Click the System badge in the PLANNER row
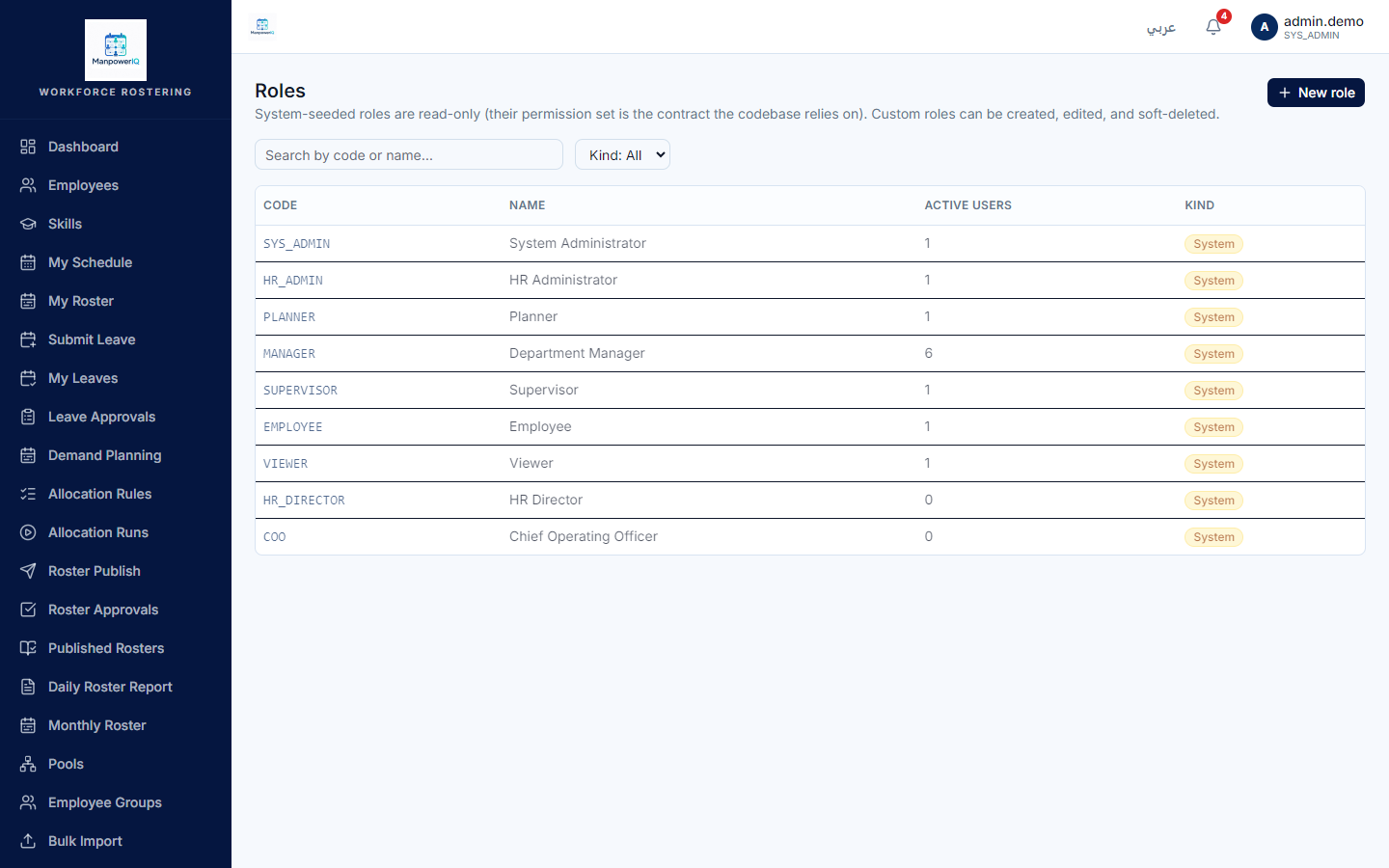This screenshot has width=1389, height=868. pos(1213,317)
